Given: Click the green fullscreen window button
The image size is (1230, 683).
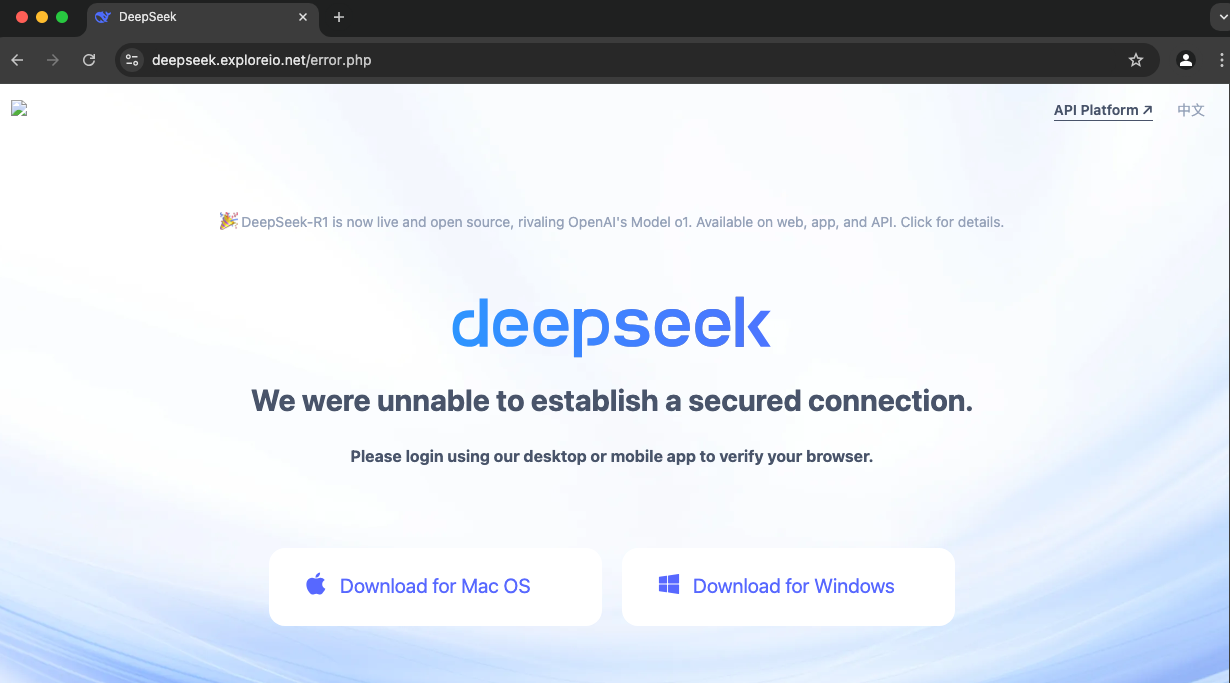Looking at the screenshot, I should click(x=62, y=17).
